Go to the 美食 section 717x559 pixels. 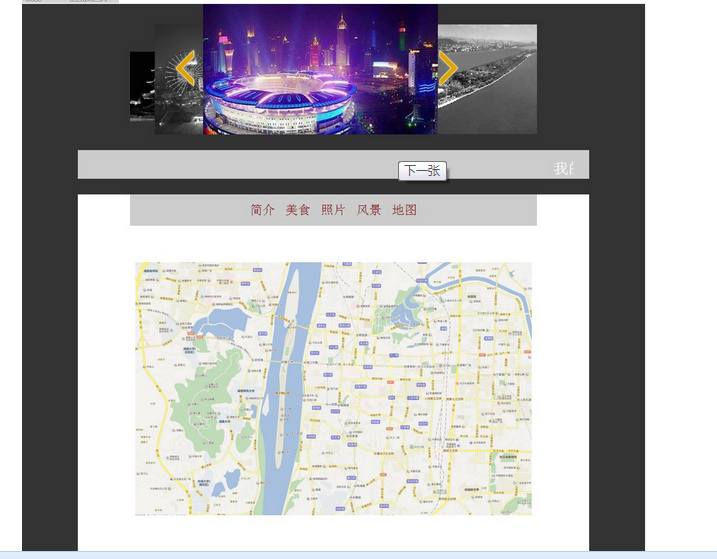[298, 210]
